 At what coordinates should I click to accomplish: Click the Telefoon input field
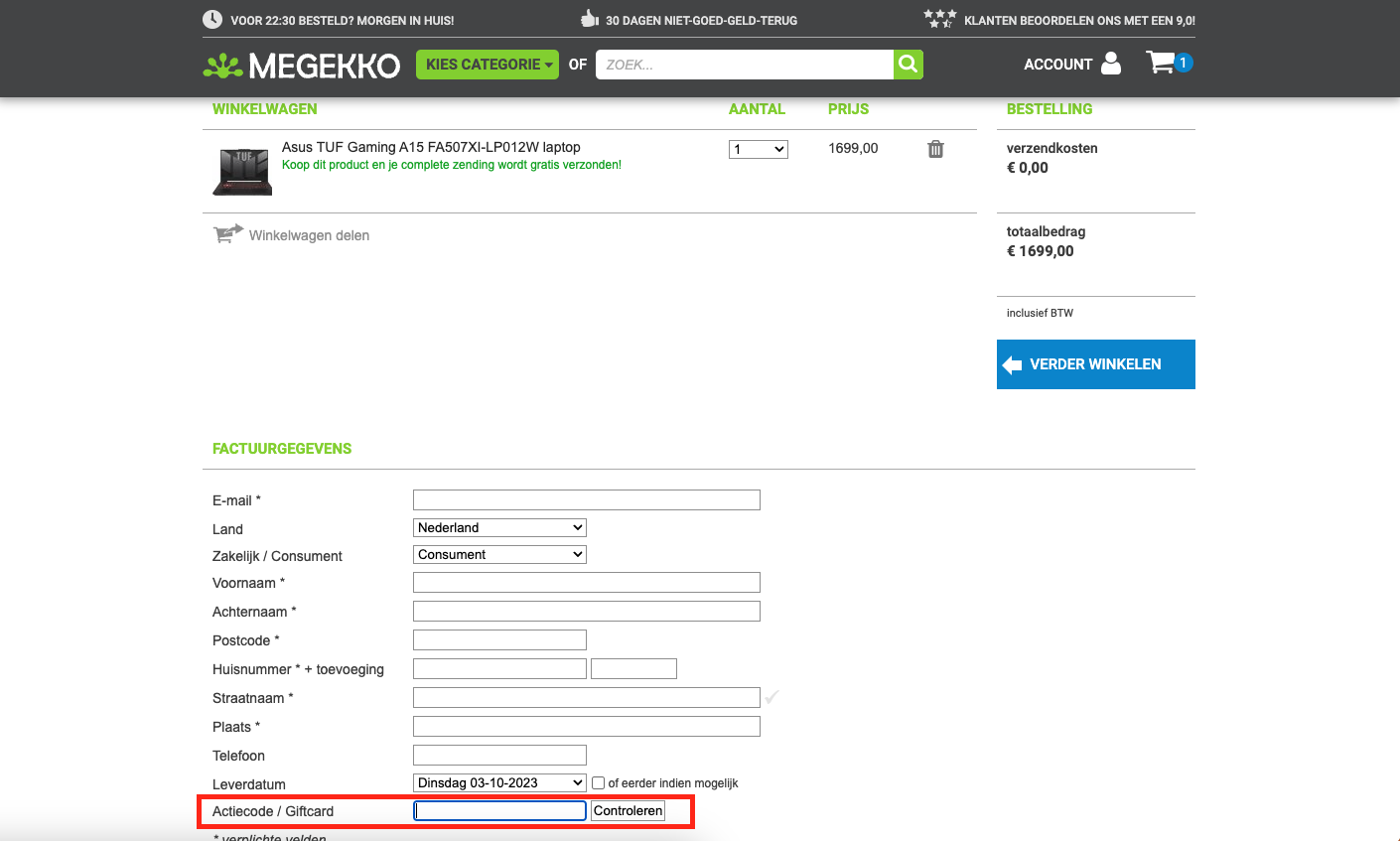(x=499, y=755)
